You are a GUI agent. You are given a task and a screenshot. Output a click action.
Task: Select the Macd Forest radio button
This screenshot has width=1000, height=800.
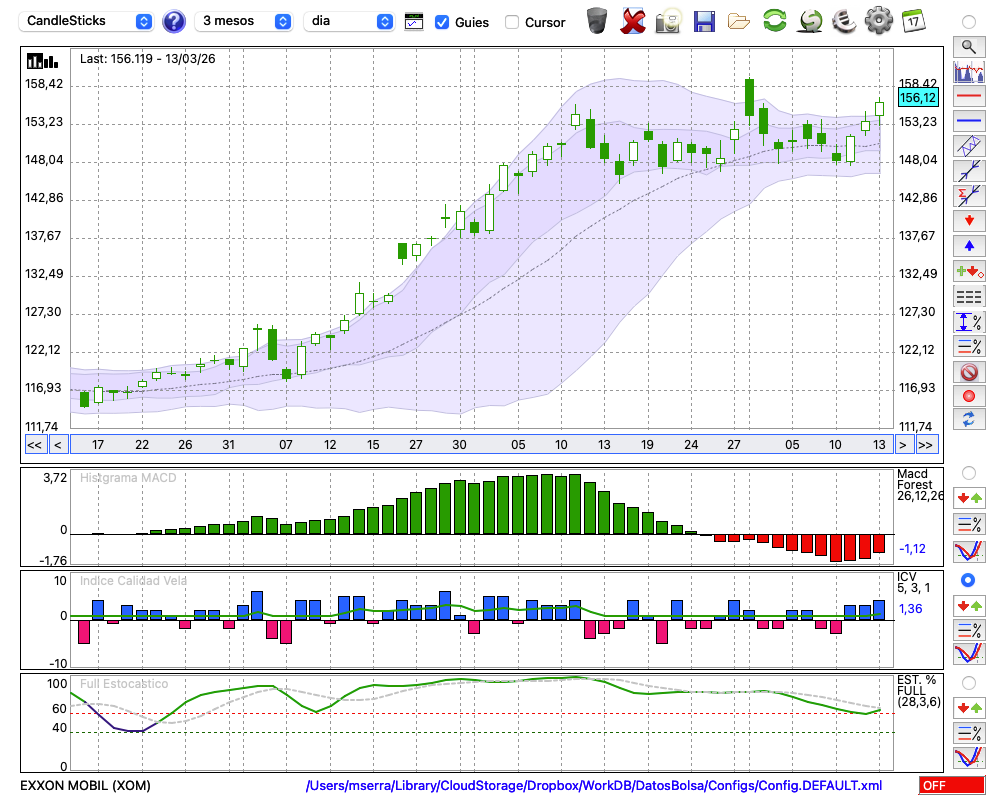[x=968, y=472]
